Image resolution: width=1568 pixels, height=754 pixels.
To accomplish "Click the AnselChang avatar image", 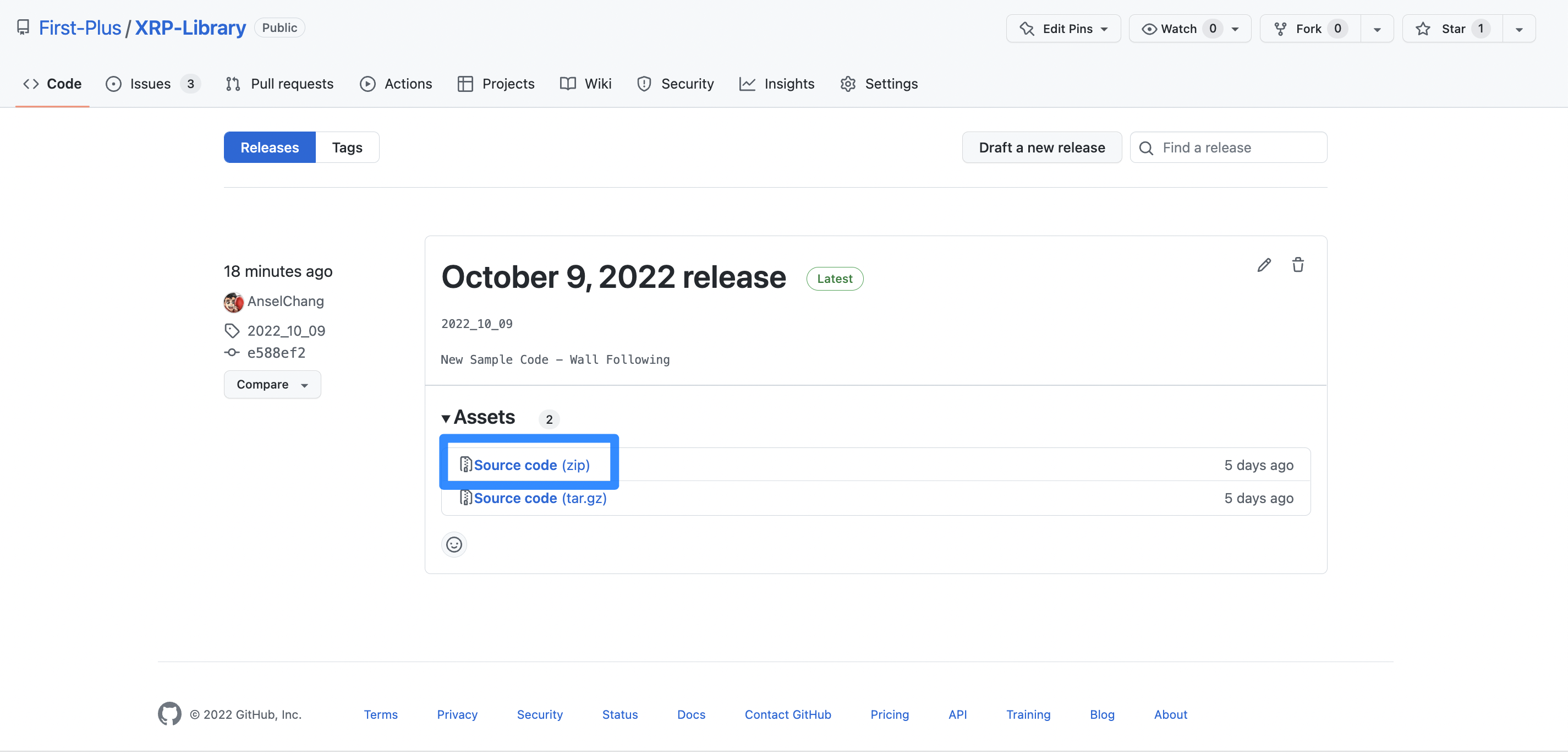I will point(233,302).
